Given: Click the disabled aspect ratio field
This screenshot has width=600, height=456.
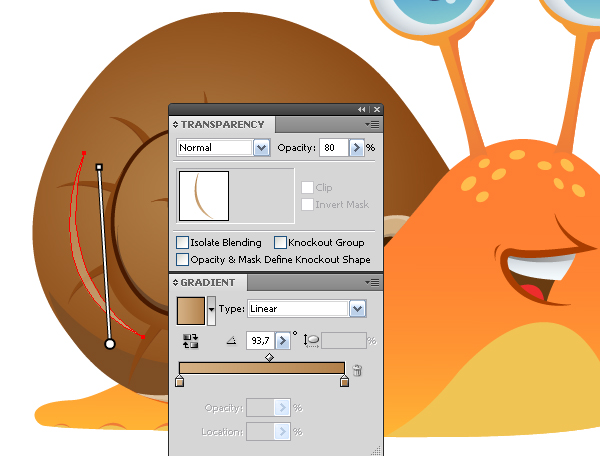Looking at the screenshot, I should 344,340.
